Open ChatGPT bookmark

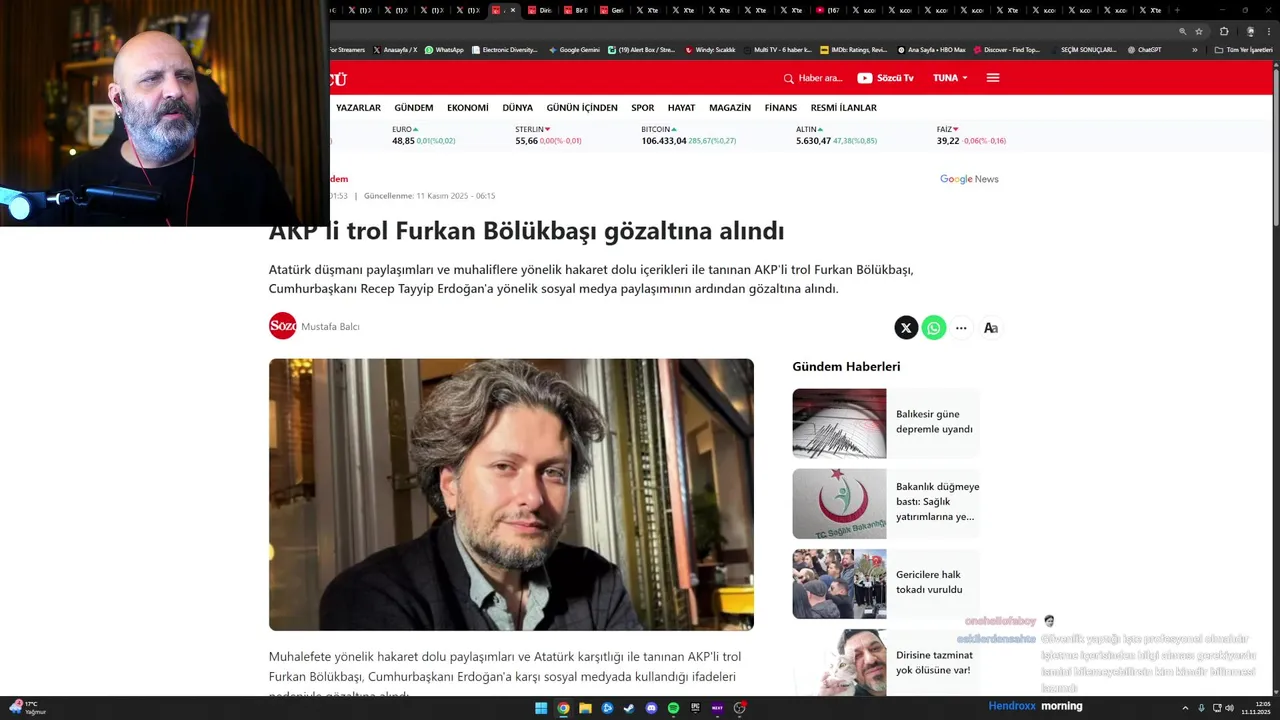pyautogui.click(x=1144, y=50)
